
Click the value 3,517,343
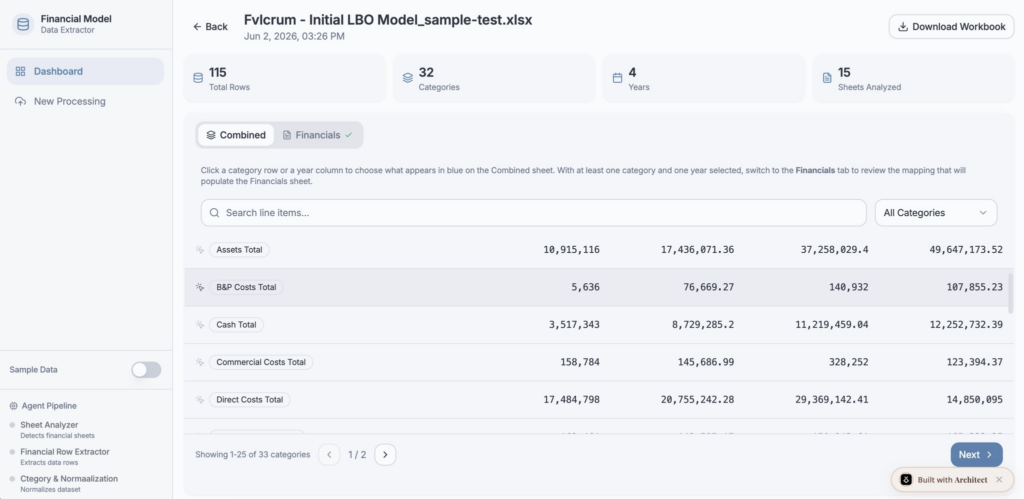(x=574, y=325)
